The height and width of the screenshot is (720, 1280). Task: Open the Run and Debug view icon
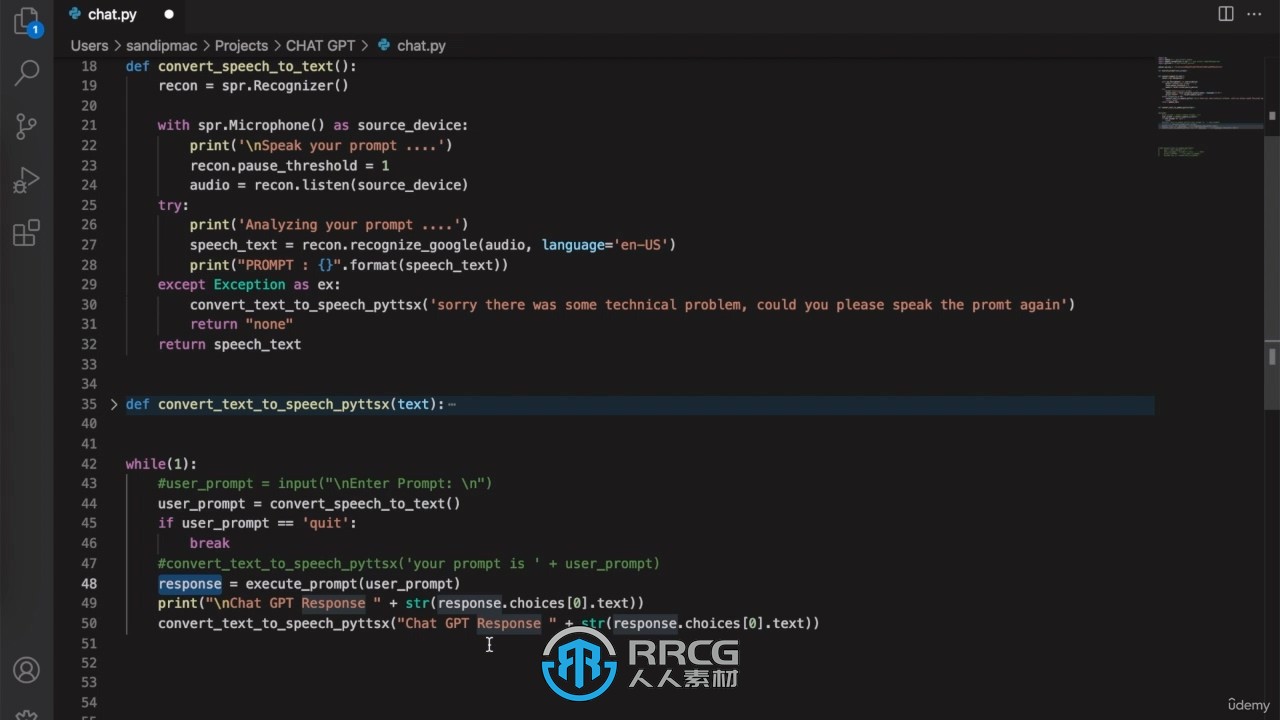coord(27,180)
